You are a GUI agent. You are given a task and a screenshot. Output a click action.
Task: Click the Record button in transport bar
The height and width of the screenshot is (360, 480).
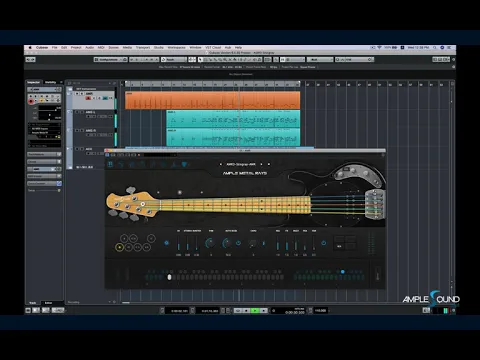[x=263, y=310]
